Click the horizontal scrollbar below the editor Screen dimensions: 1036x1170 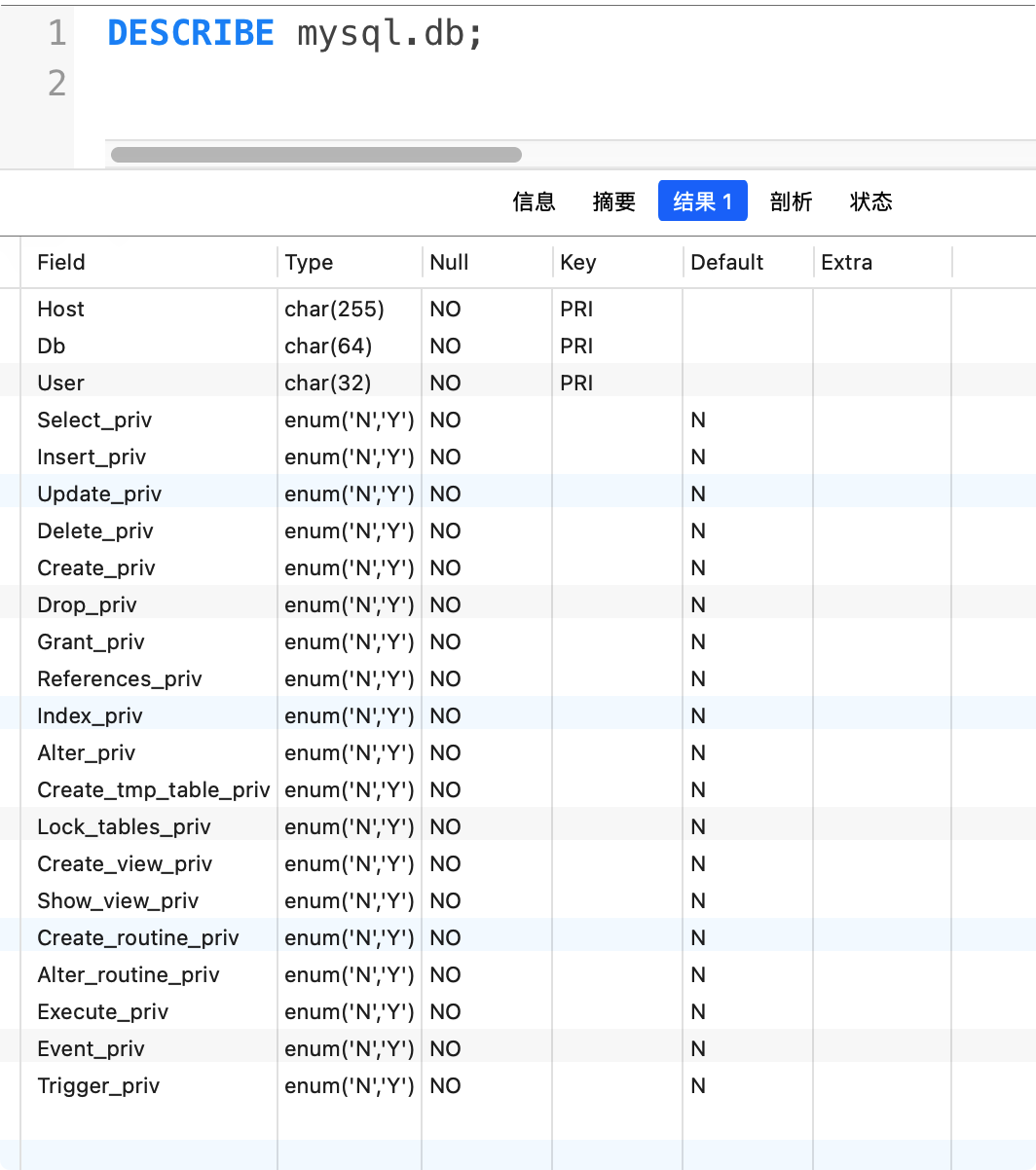[314, 154]
